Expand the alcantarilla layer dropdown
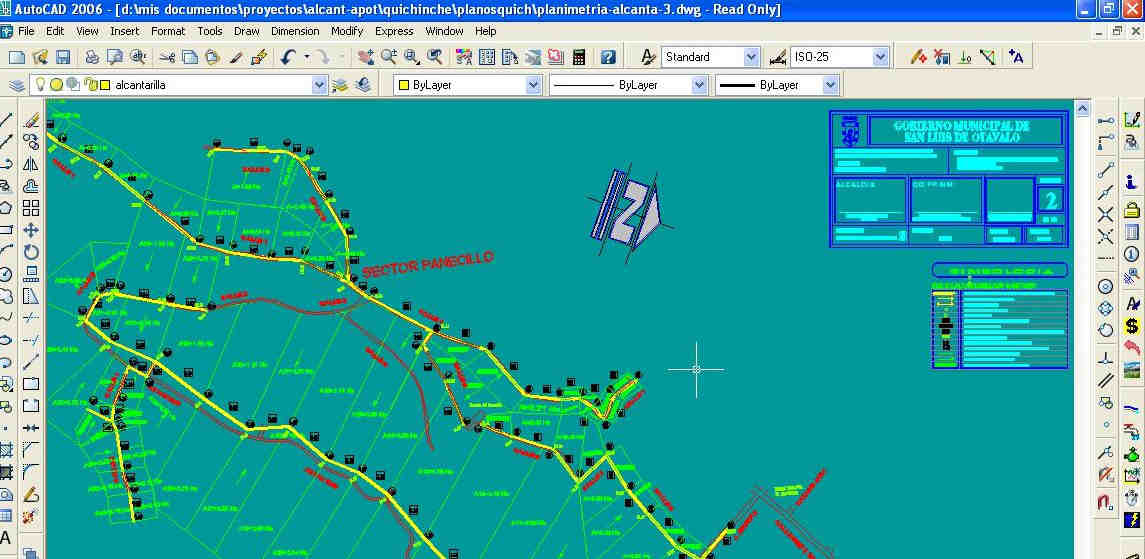Screen dimensions: 1145x559 tap(319, 85)
